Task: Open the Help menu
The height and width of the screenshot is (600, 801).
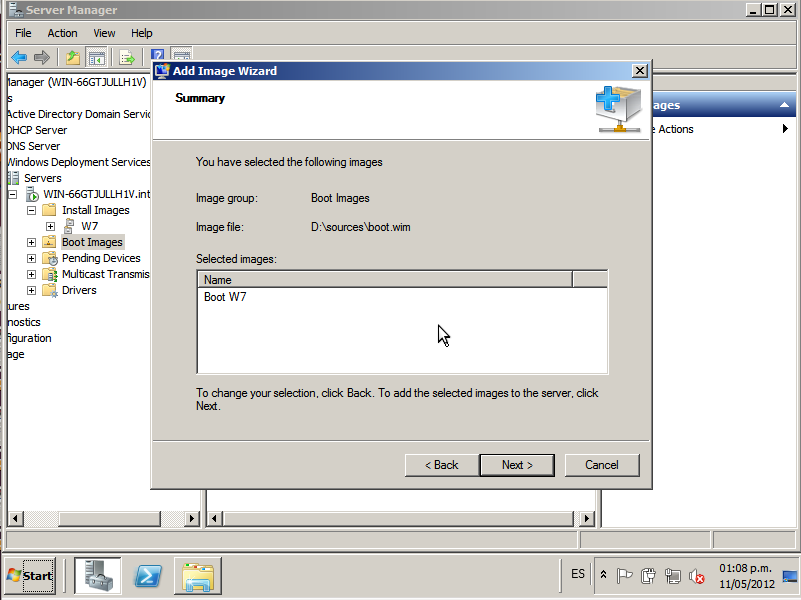Action: 142,33
